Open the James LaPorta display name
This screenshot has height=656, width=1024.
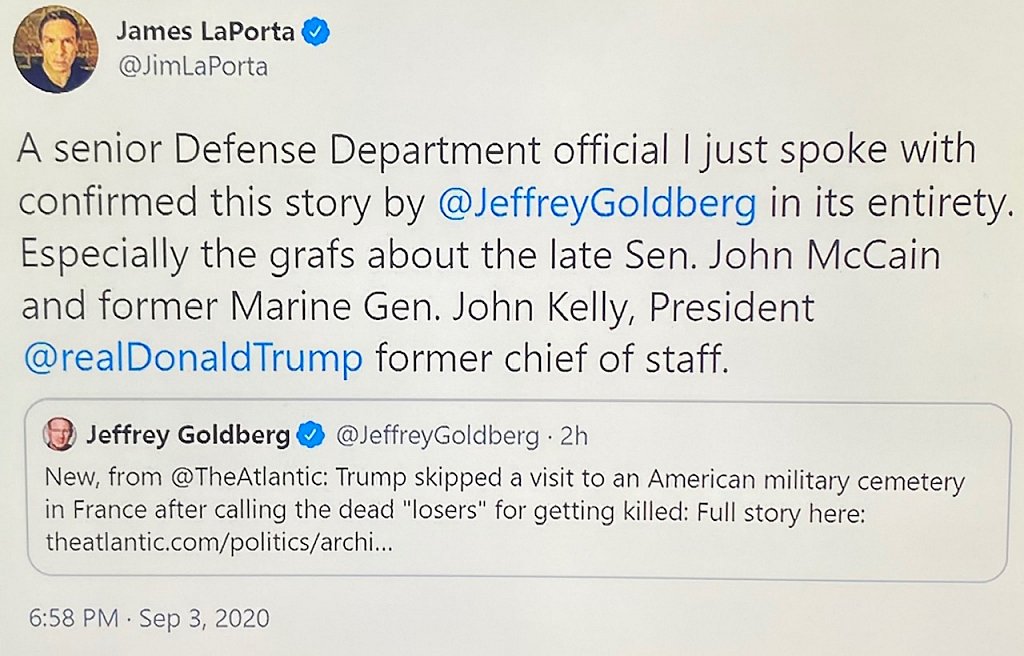point(205,31)
